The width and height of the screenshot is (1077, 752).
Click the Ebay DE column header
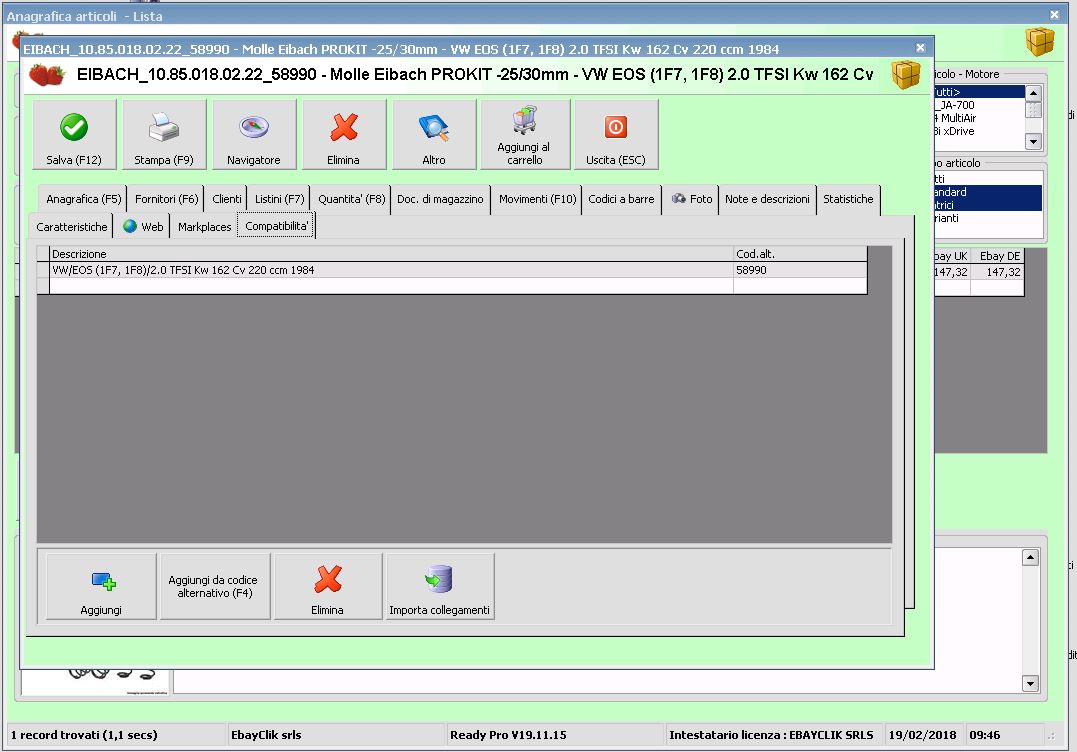997,256
